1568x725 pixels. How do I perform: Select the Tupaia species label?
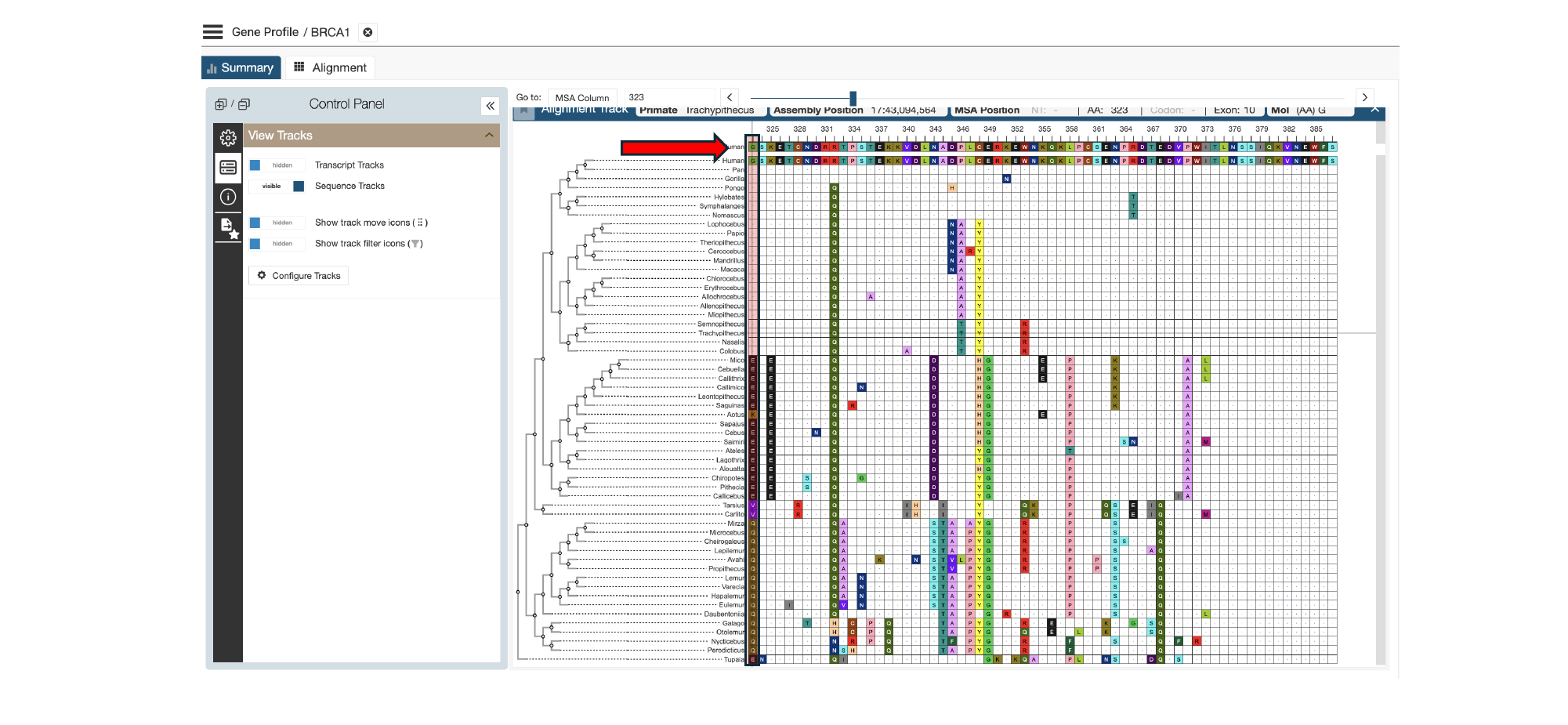click(734, 660)
